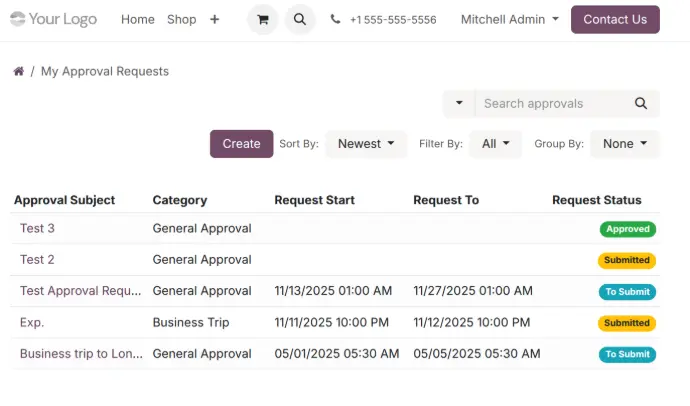Screen dimensions: 690x406
Task: Open the Shop menu item
Action: point(182,19)
